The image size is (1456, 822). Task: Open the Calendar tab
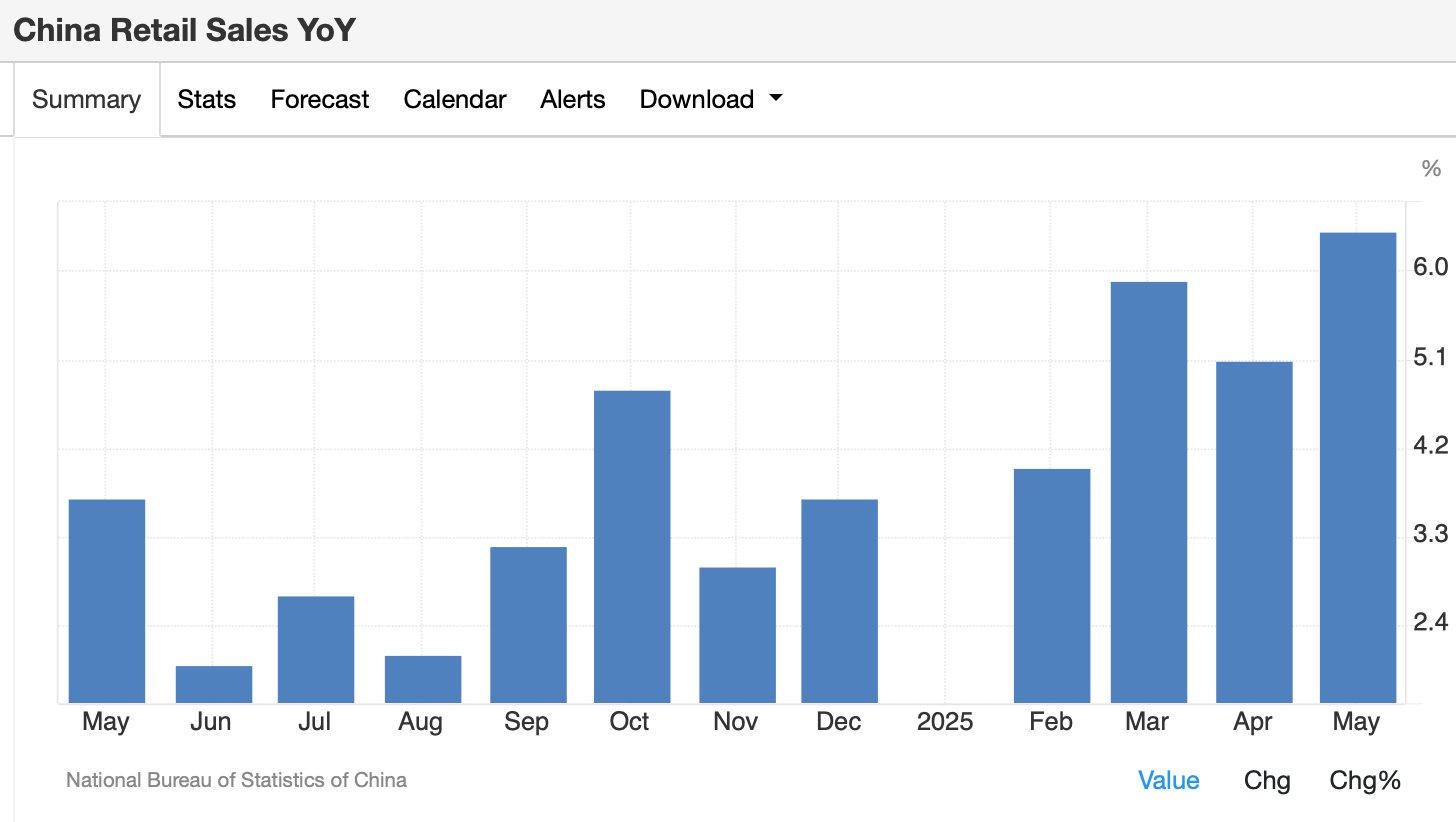[455, 99]
